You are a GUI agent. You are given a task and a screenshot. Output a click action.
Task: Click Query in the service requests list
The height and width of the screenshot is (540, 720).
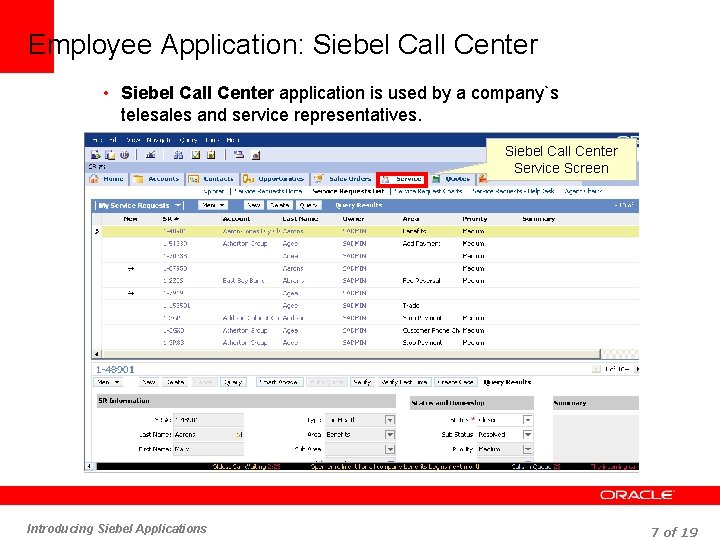coord(308,205)
